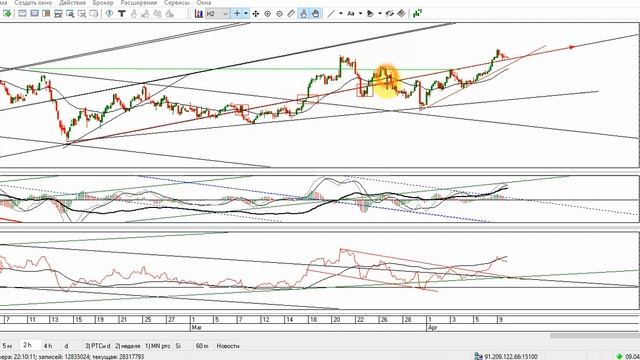Viewport: 640px width, 360px height.
Task: Toggle the pointing hand tool
Action: pos(303,13)
